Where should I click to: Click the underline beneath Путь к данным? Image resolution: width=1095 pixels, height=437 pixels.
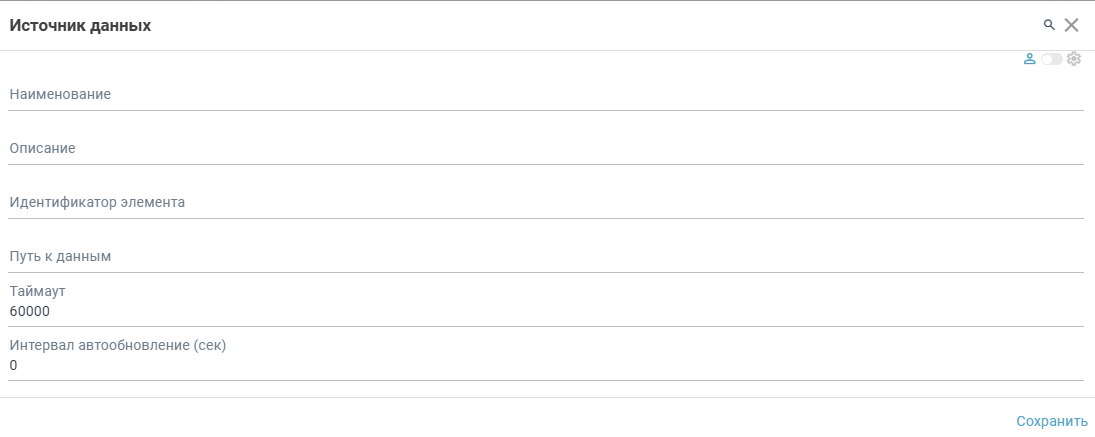pyautogui.click(x=546, y=272)
